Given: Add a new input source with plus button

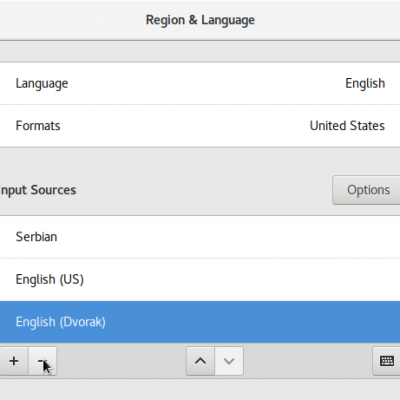Looking at the screenshot, I should [14, 361].
